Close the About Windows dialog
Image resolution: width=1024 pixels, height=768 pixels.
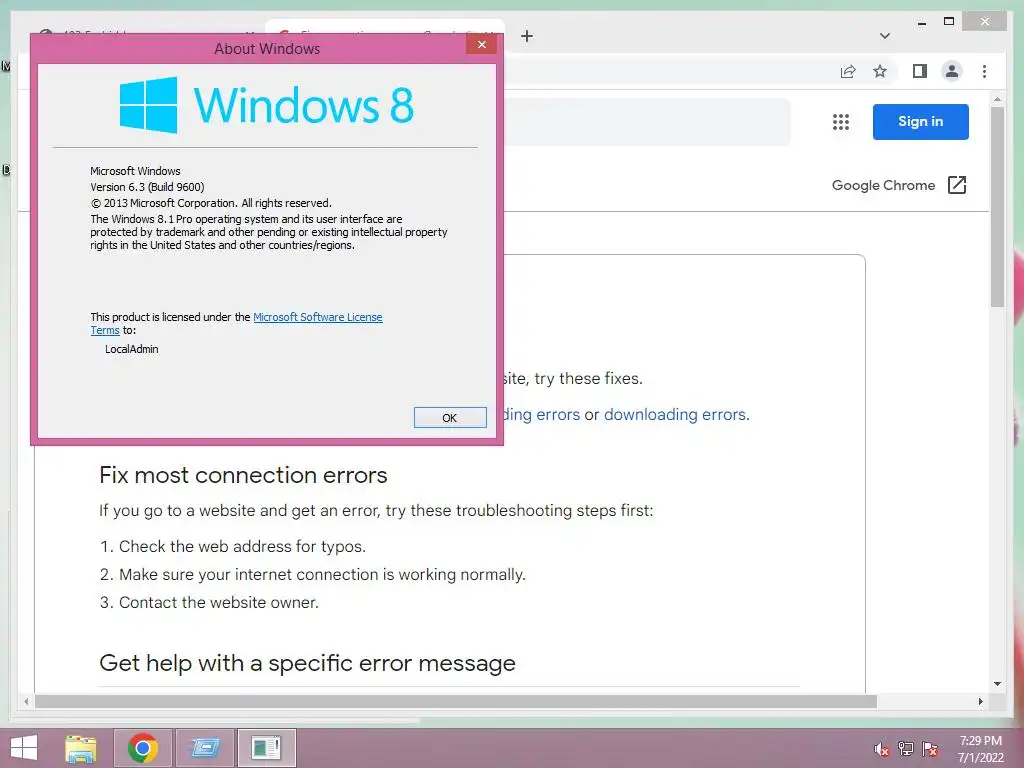482,44
